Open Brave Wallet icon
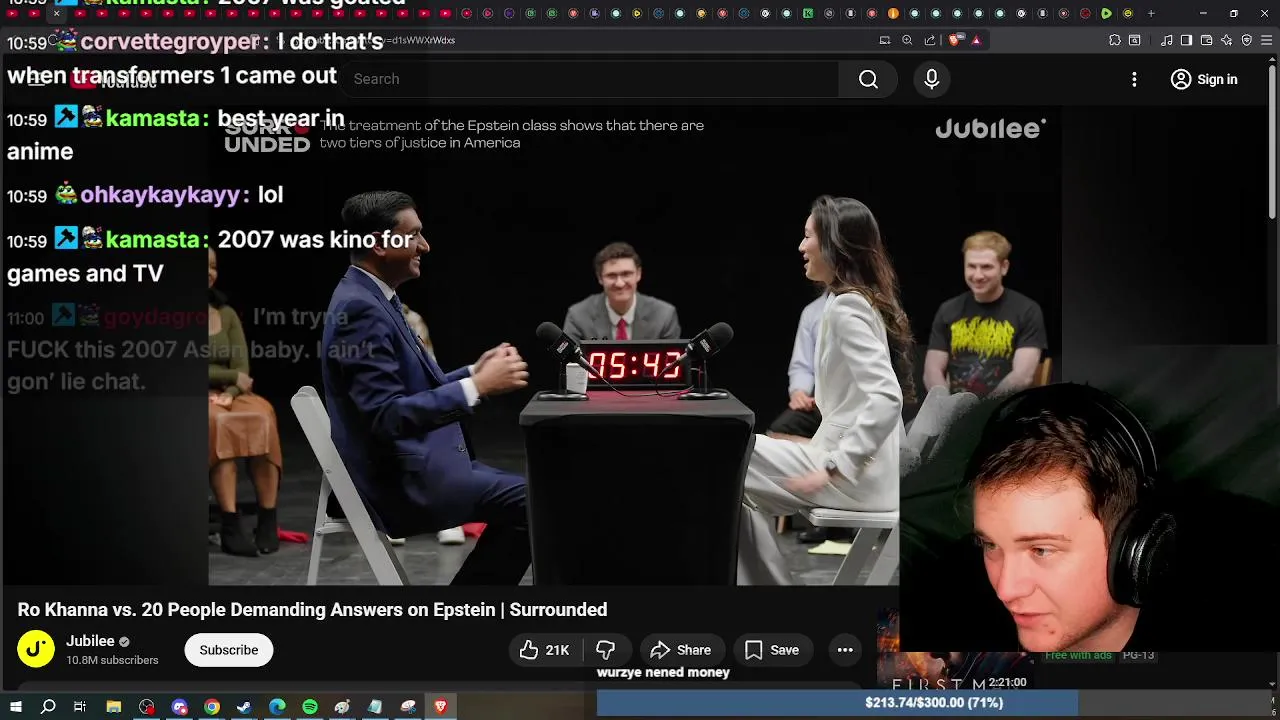The height and width of the screenshot is (720, 1280). coord(1207,40)
